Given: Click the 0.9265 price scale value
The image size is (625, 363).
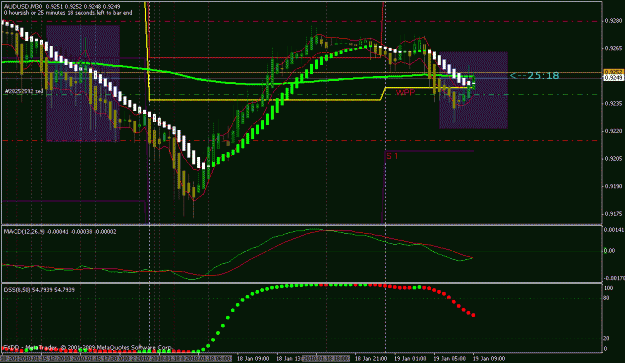Looking at the screenshot, I should (x=613, y=48).
